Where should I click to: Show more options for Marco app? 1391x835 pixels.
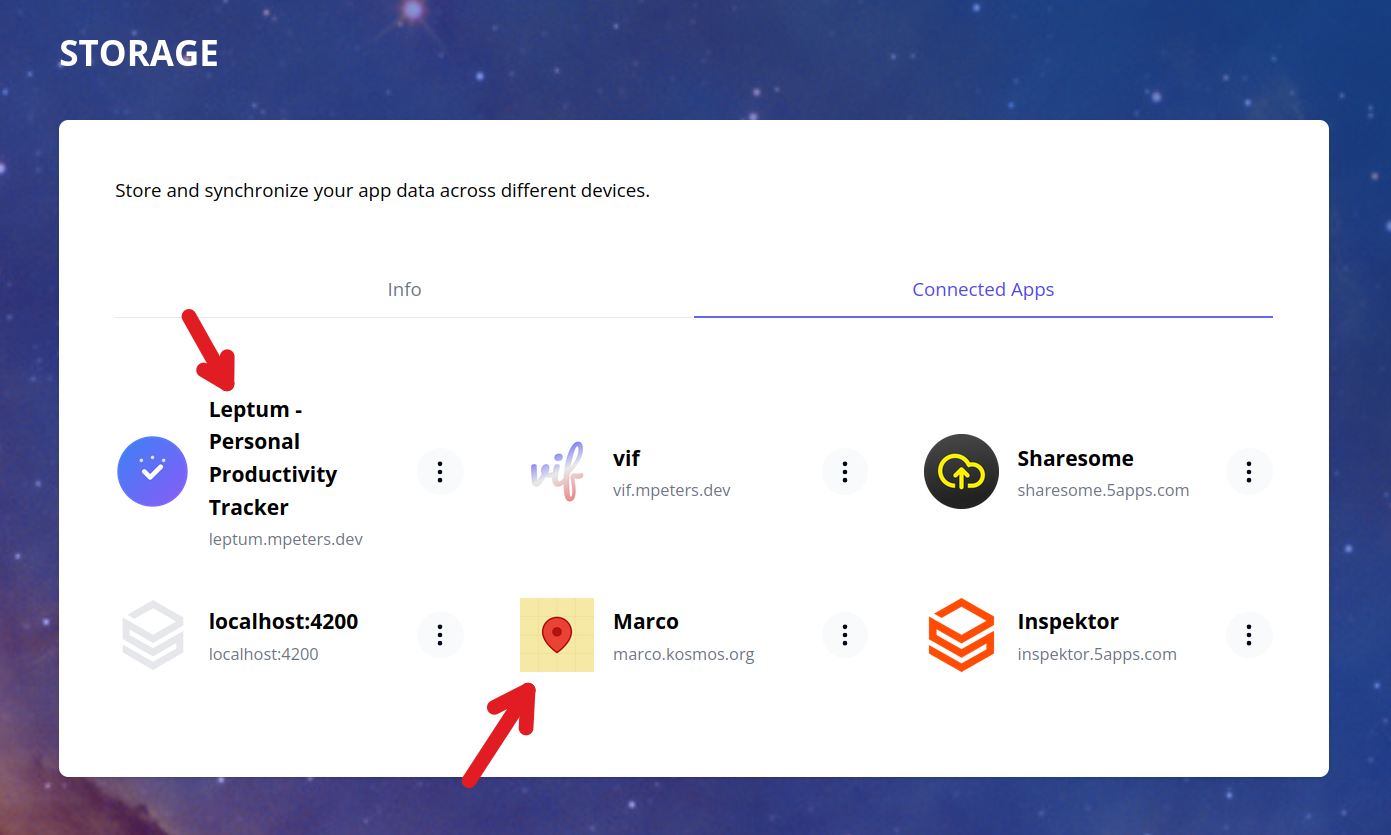845,635
